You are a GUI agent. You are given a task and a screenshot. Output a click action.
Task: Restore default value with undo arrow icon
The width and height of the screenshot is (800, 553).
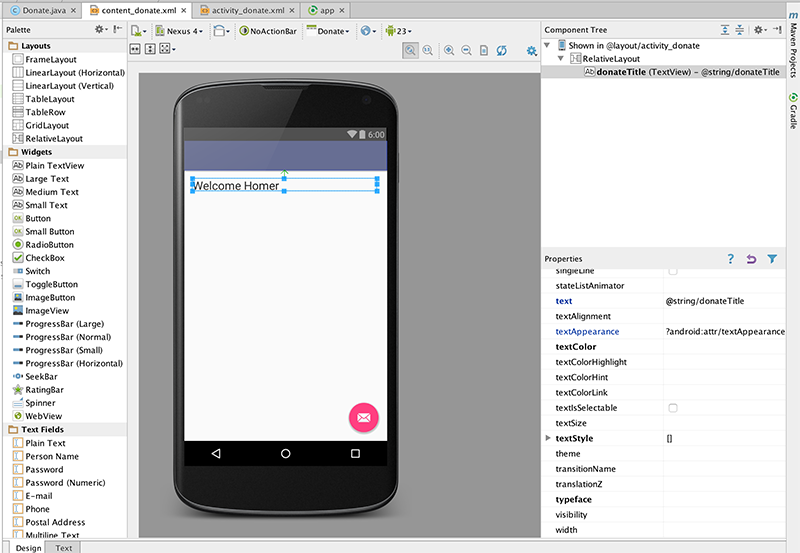tap(751, 259)
